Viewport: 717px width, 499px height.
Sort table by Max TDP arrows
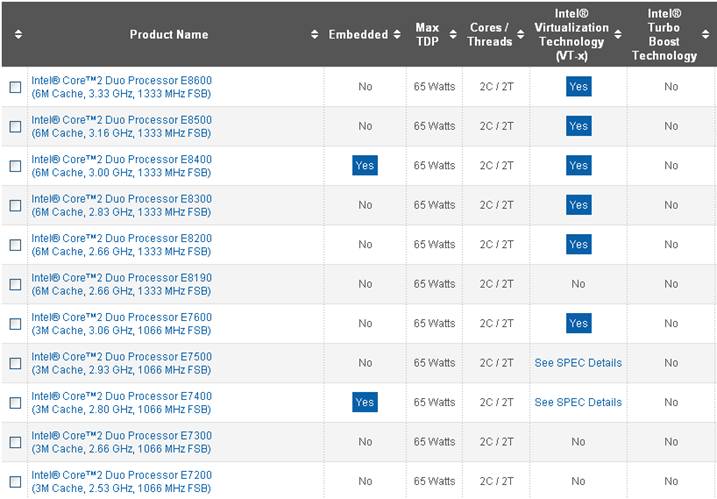click(x=453, y=34)
